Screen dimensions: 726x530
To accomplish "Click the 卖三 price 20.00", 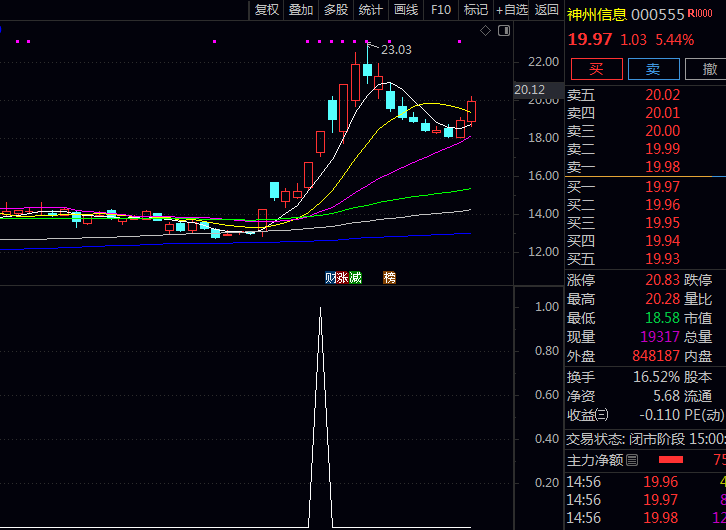I will [x=663, y=131].
